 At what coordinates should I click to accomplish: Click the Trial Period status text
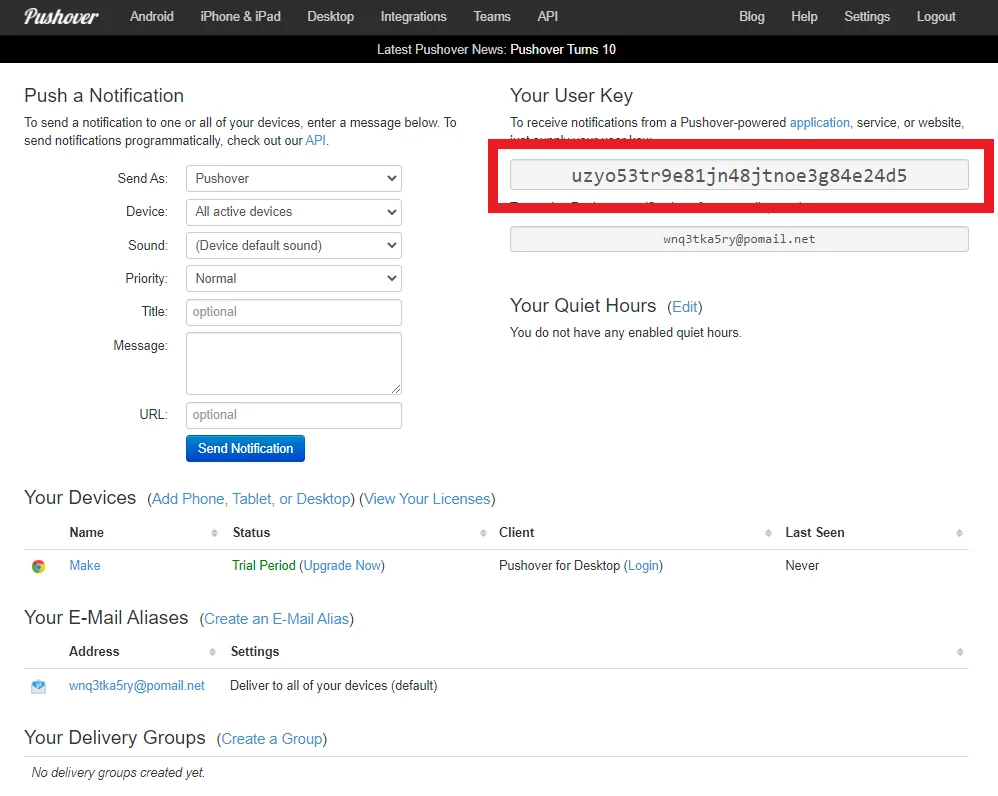coord(264,566)
